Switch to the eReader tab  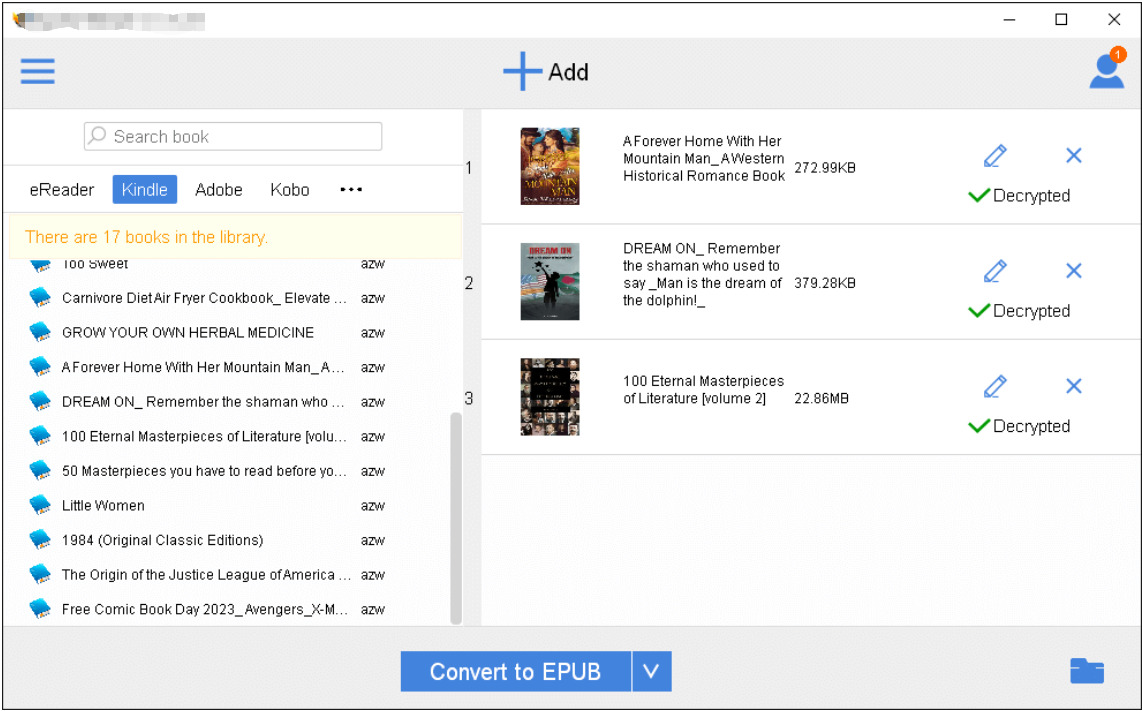coord(62,189)
